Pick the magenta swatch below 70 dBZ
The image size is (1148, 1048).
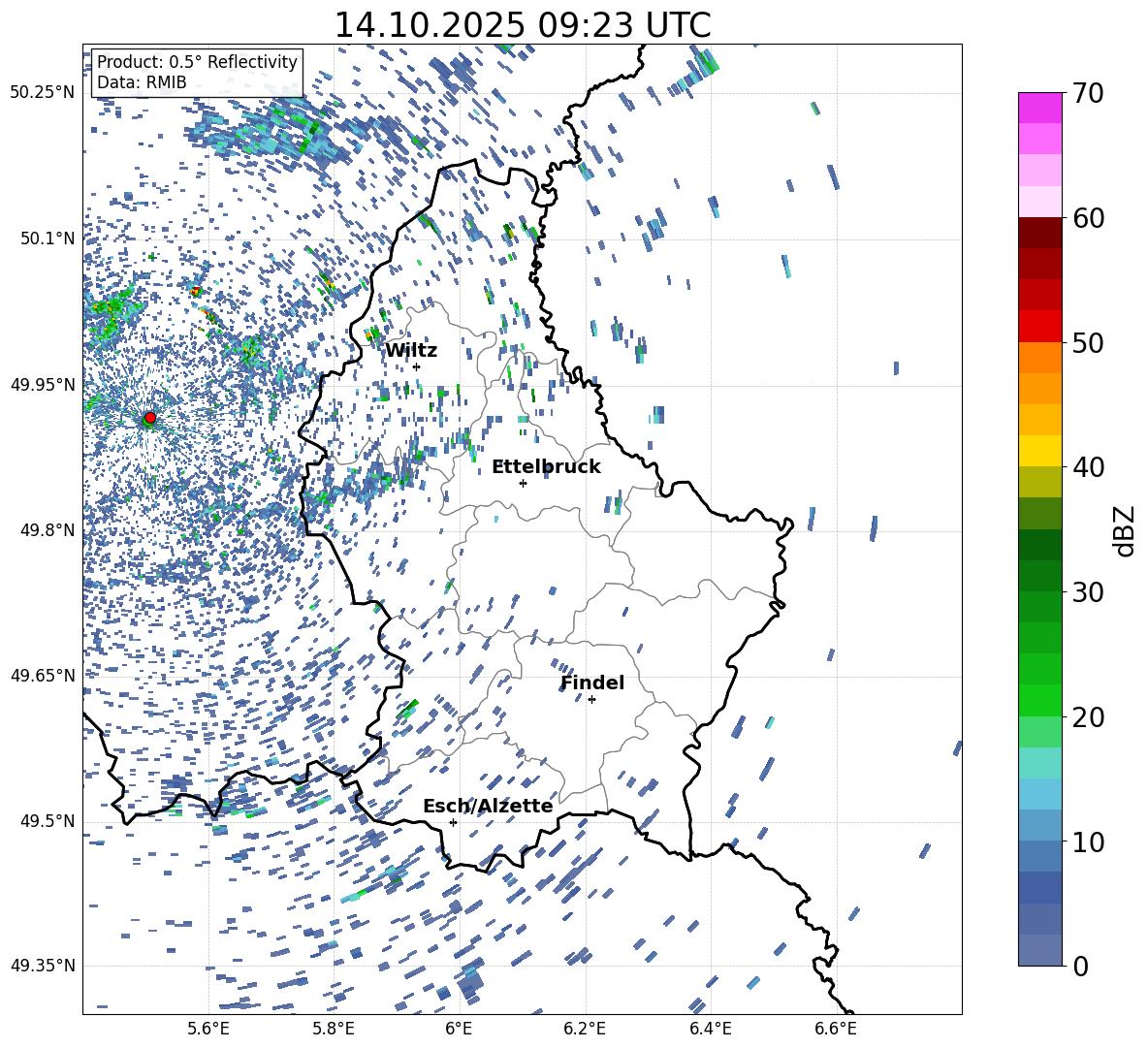1039,108
